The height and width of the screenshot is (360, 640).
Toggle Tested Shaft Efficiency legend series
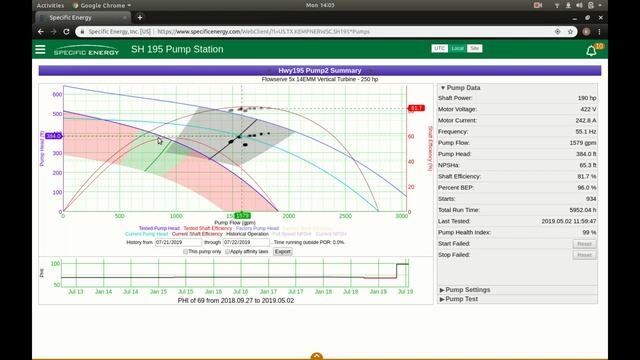(208, 228)
